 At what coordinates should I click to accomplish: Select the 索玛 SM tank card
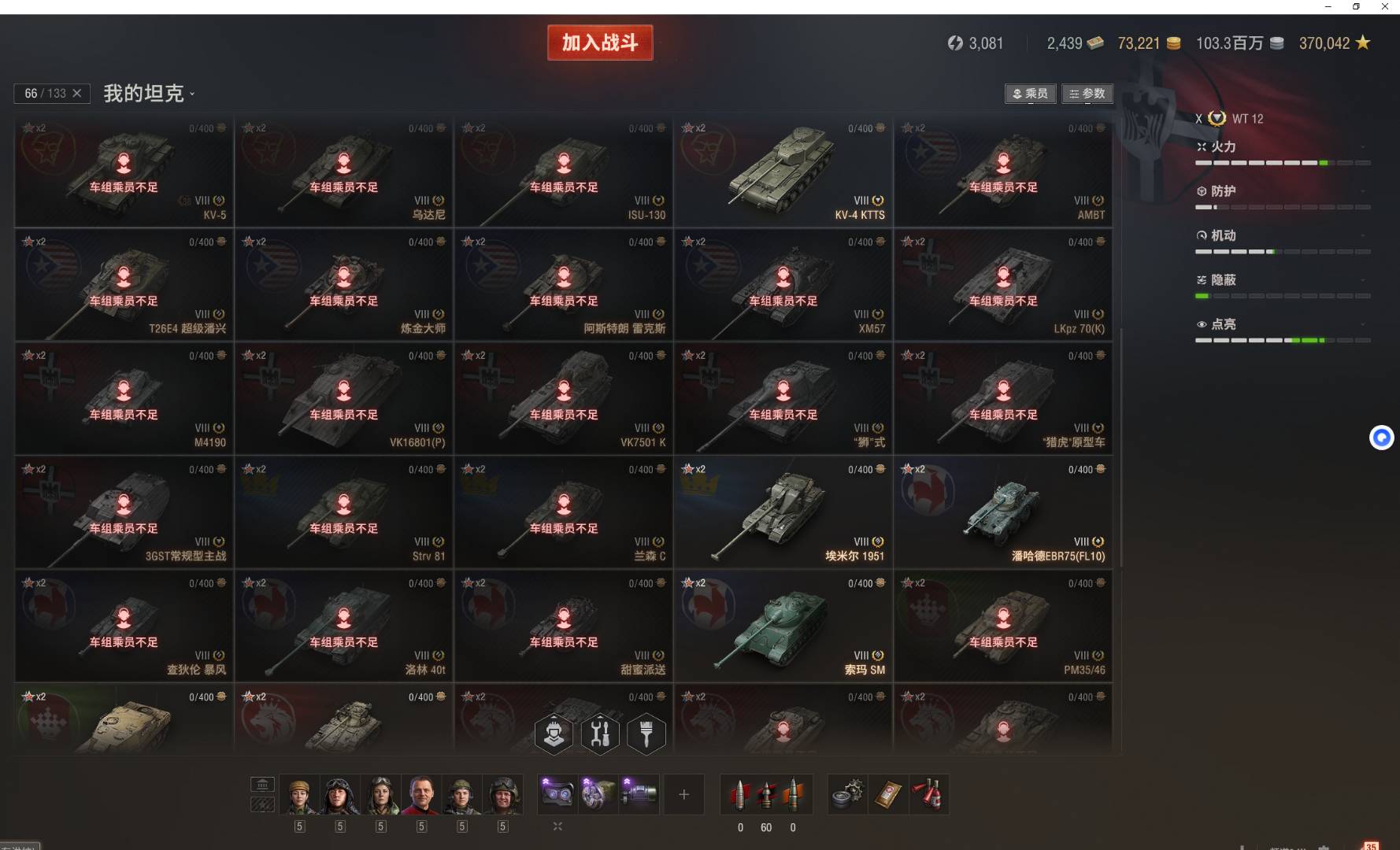point(783,626)
